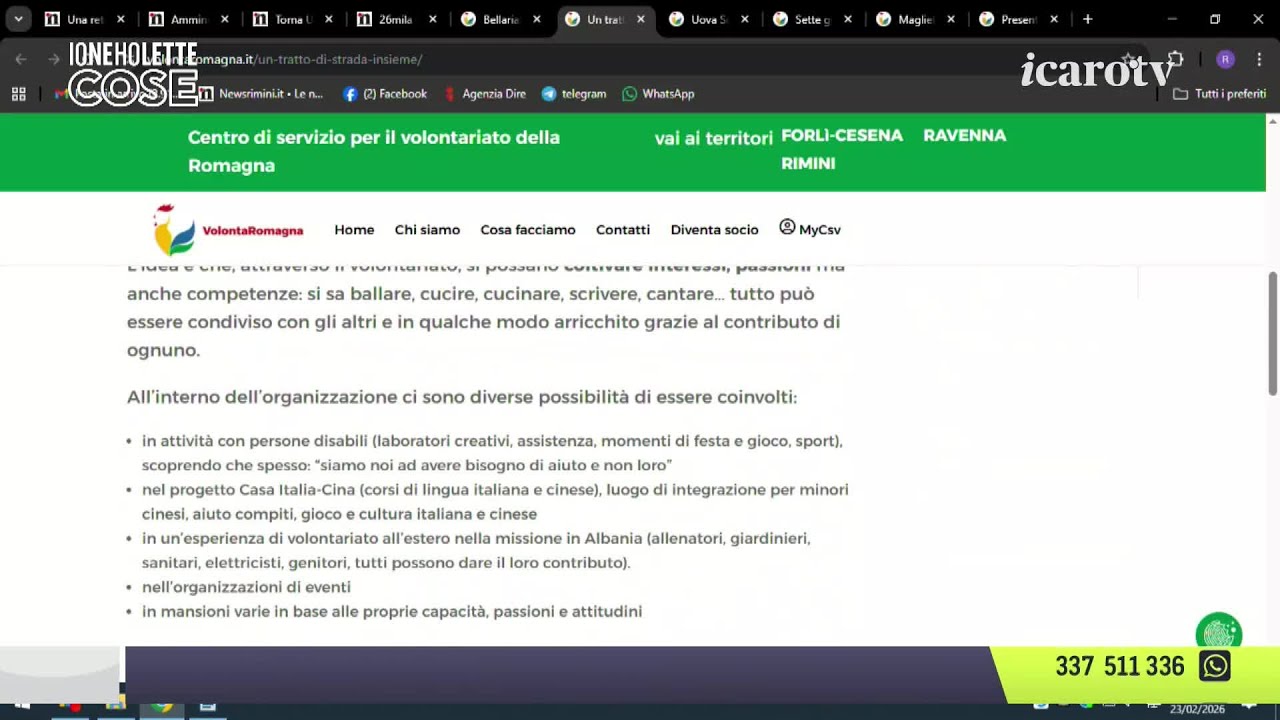
Task: Open the telegram bookmark
Action: [574, 94]
